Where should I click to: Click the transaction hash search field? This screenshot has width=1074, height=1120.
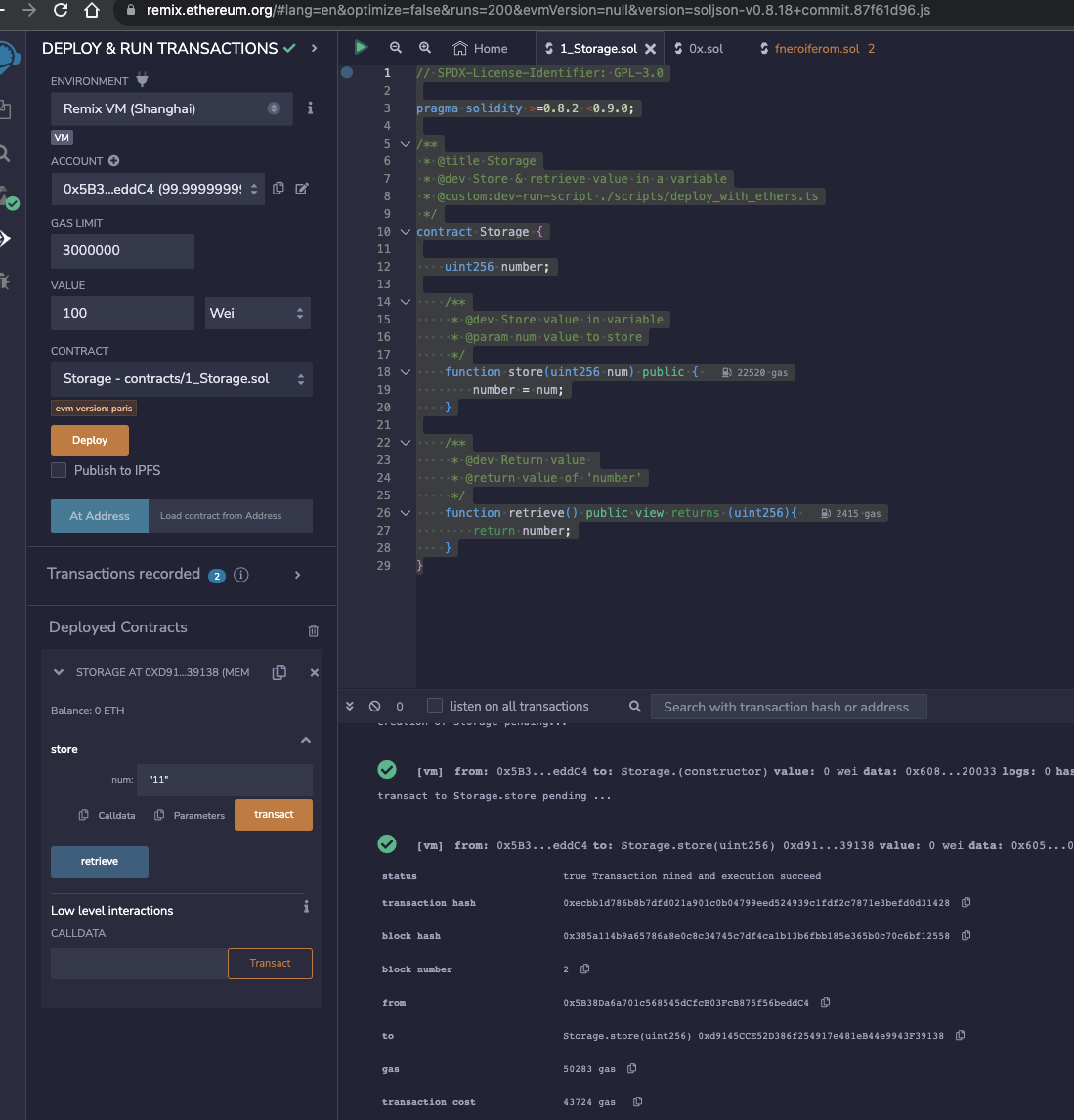pos(789,707)
